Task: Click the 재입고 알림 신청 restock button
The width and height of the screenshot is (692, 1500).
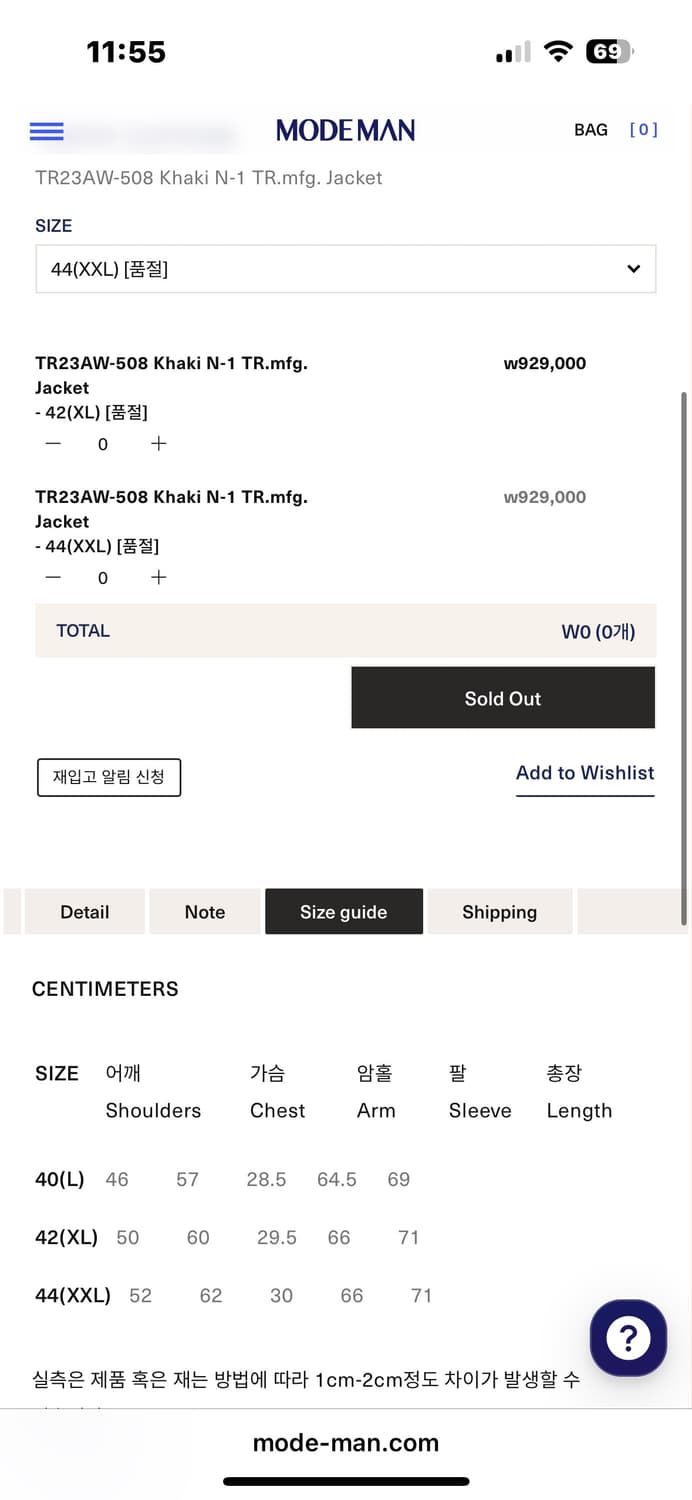Action: [108, 778]
